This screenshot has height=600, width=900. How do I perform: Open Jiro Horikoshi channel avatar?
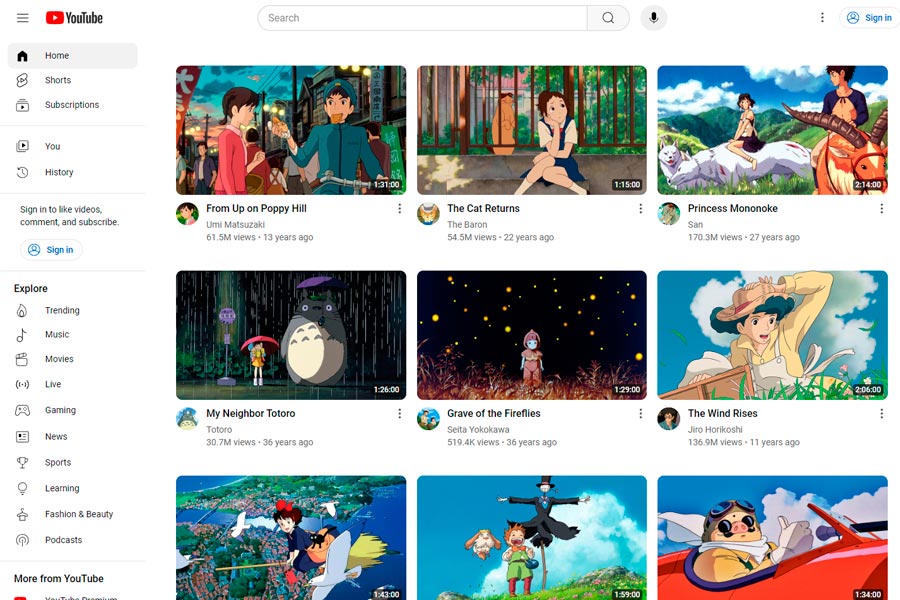669,419
